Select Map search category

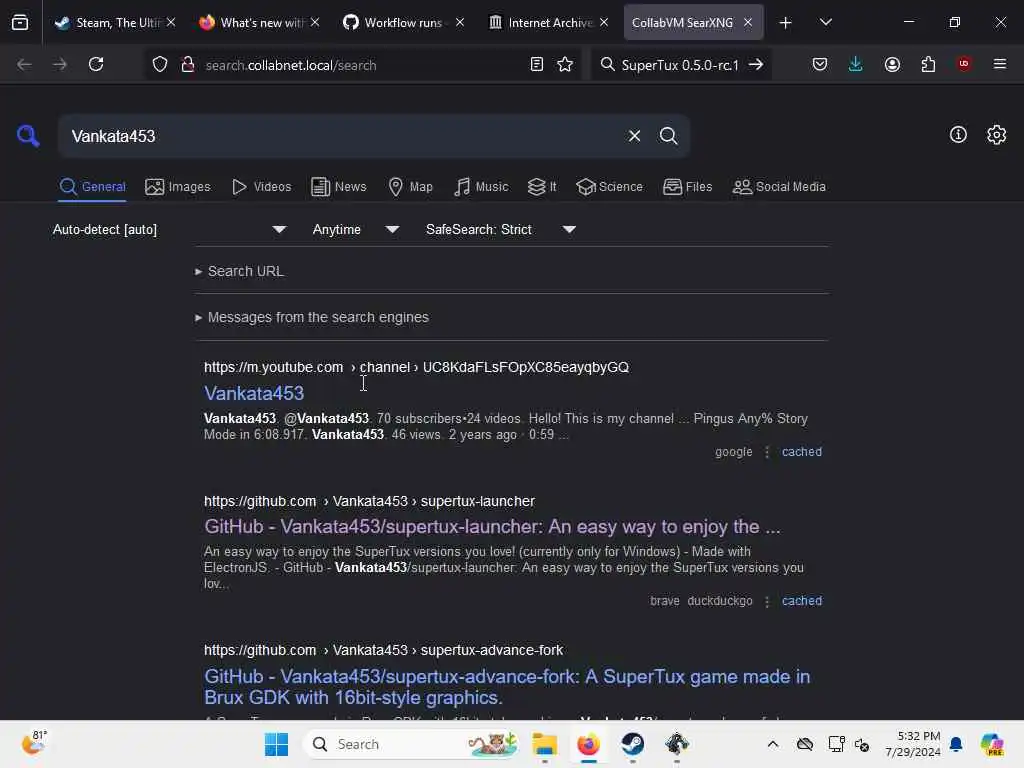(410, 187)
